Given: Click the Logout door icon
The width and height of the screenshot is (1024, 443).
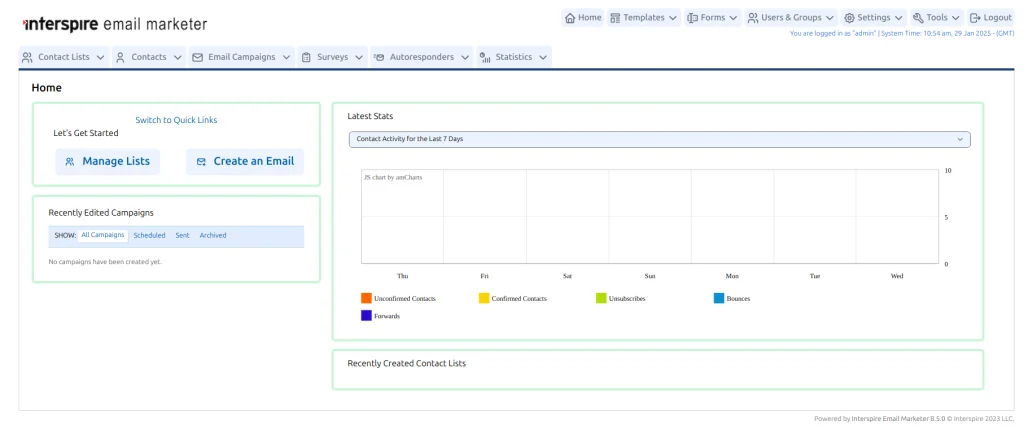Looking at the screenshot, I should coord(976,18).
